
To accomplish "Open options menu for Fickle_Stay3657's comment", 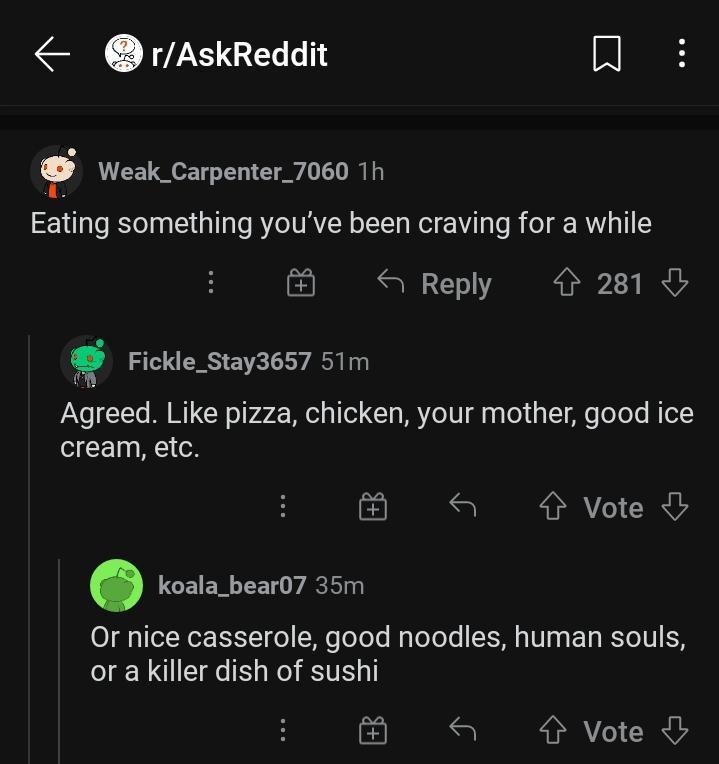I will point(283,508).
